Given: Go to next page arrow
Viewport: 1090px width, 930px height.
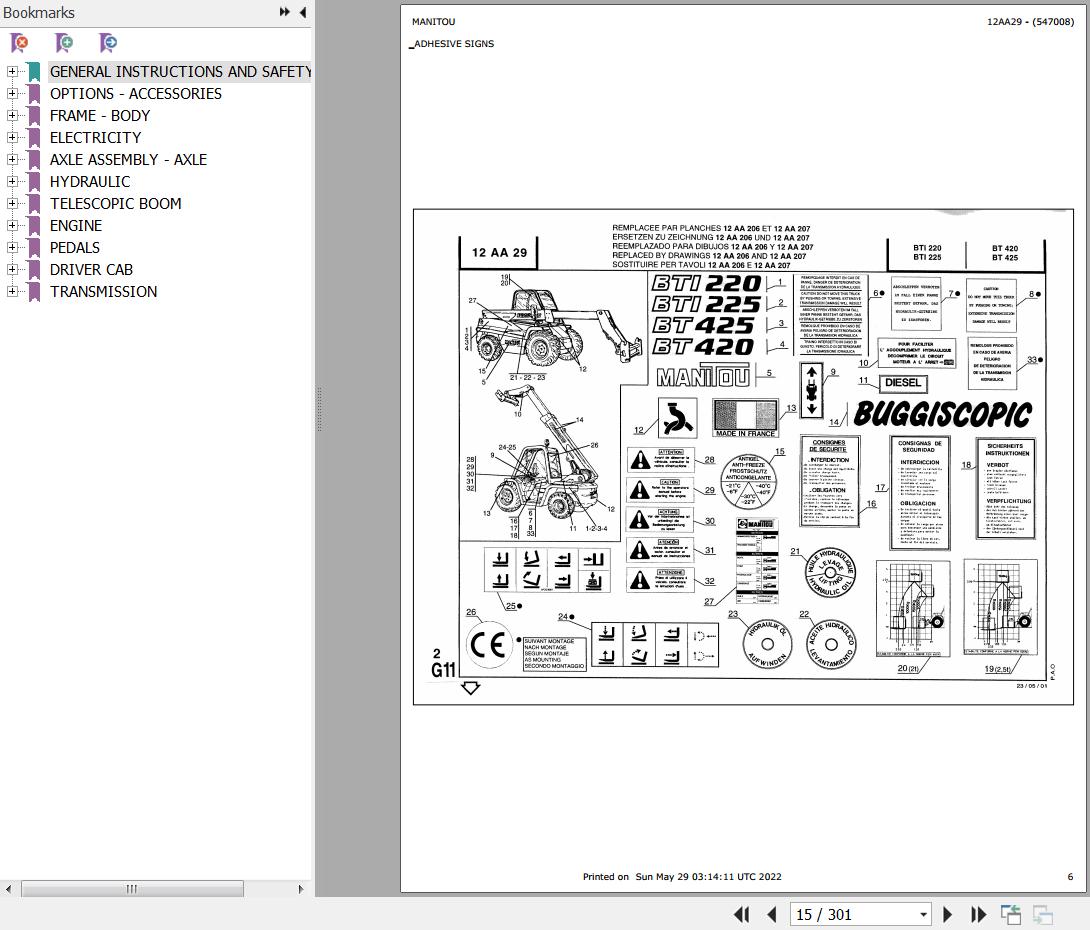Looking at the screenshot, I should pyautogui.click(x=947, y=915).
